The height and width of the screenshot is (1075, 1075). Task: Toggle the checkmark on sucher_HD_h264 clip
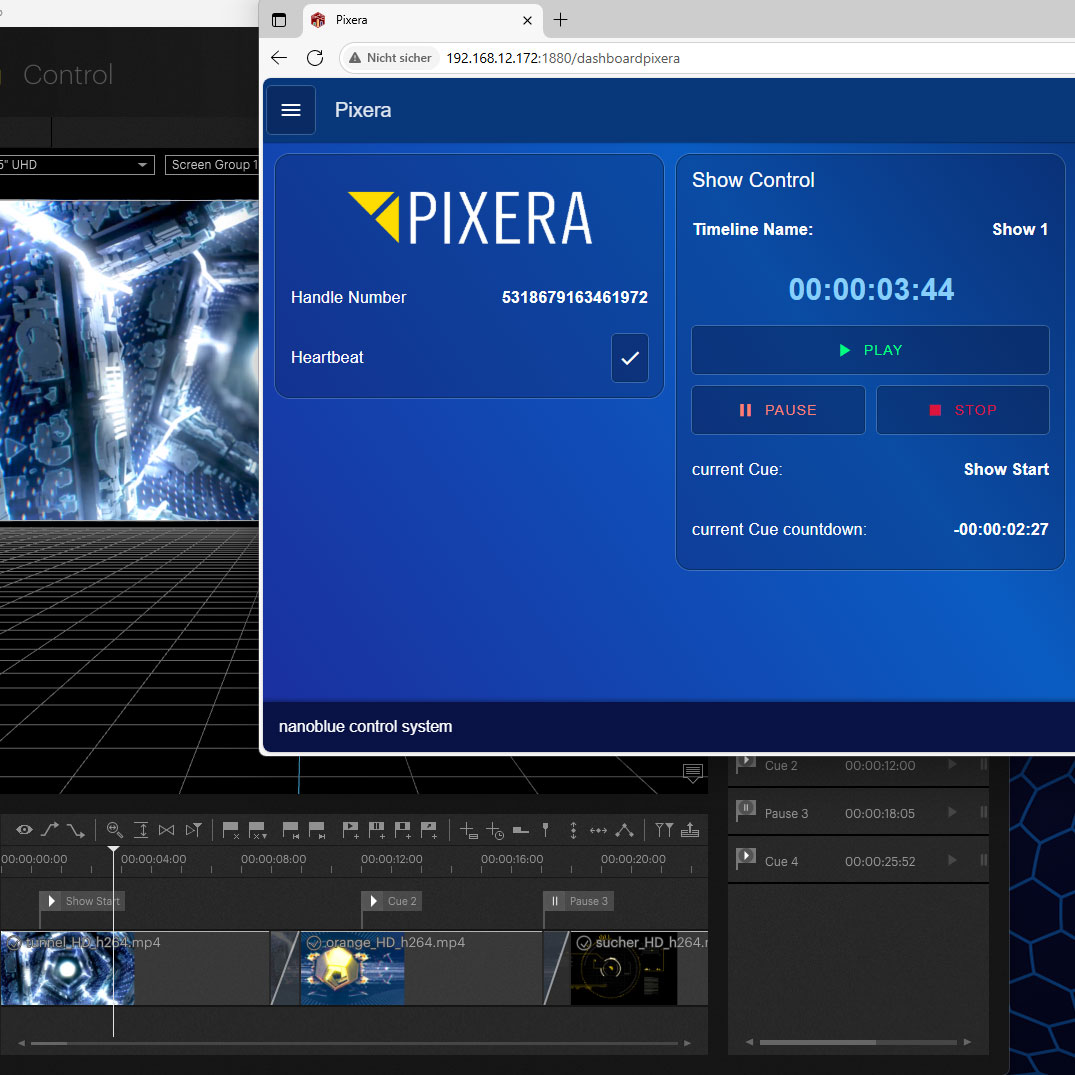pos(584,943)
